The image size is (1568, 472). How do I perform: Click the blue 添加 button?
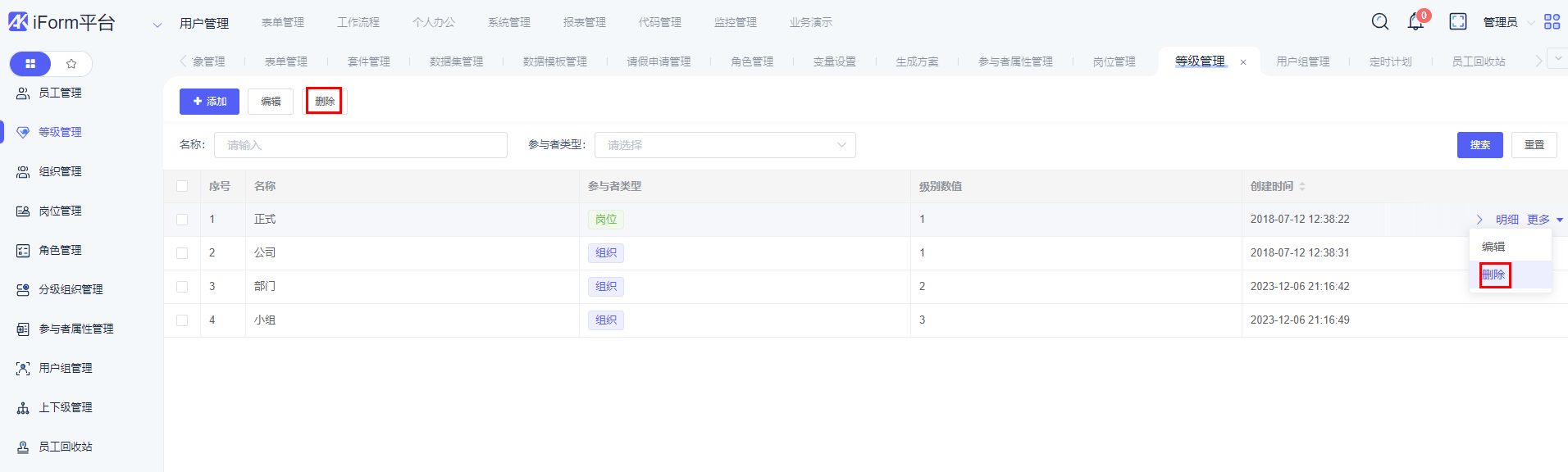[209, 102]
